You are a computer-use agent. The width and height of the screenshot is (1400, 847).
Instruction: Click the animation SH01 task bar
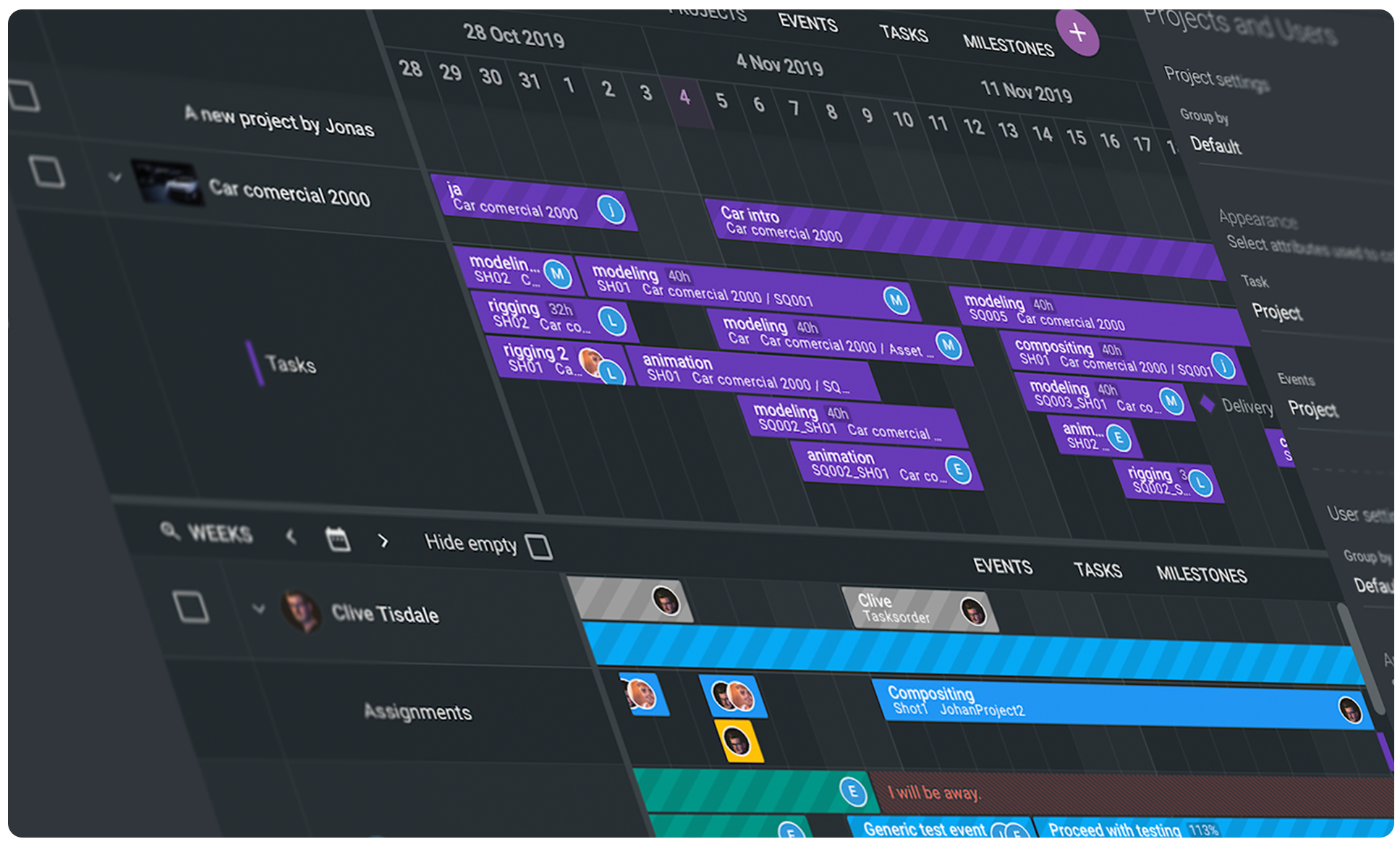click(752, 372)
